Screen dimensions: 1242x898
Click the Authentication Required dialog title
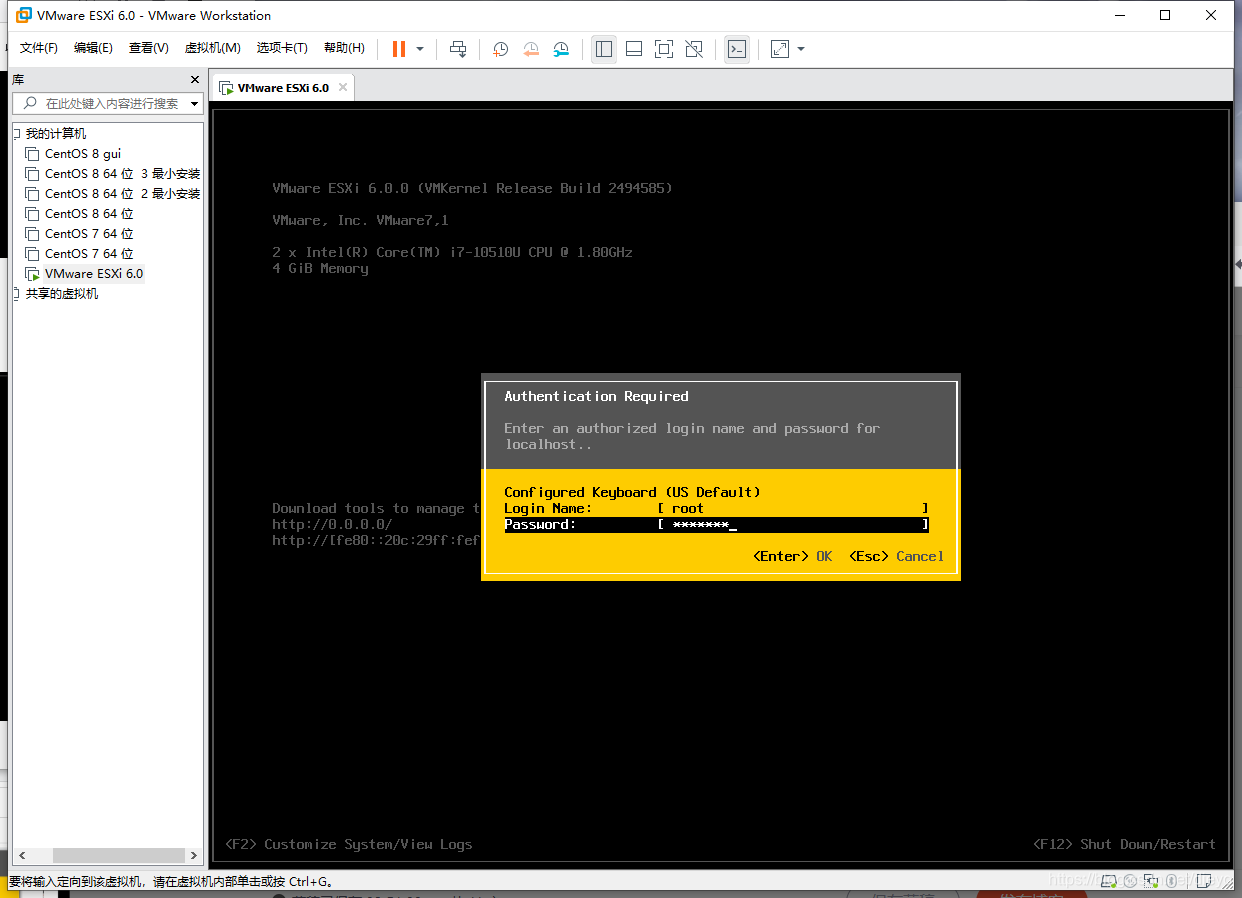pyautogui.click(x=596, y=396)
